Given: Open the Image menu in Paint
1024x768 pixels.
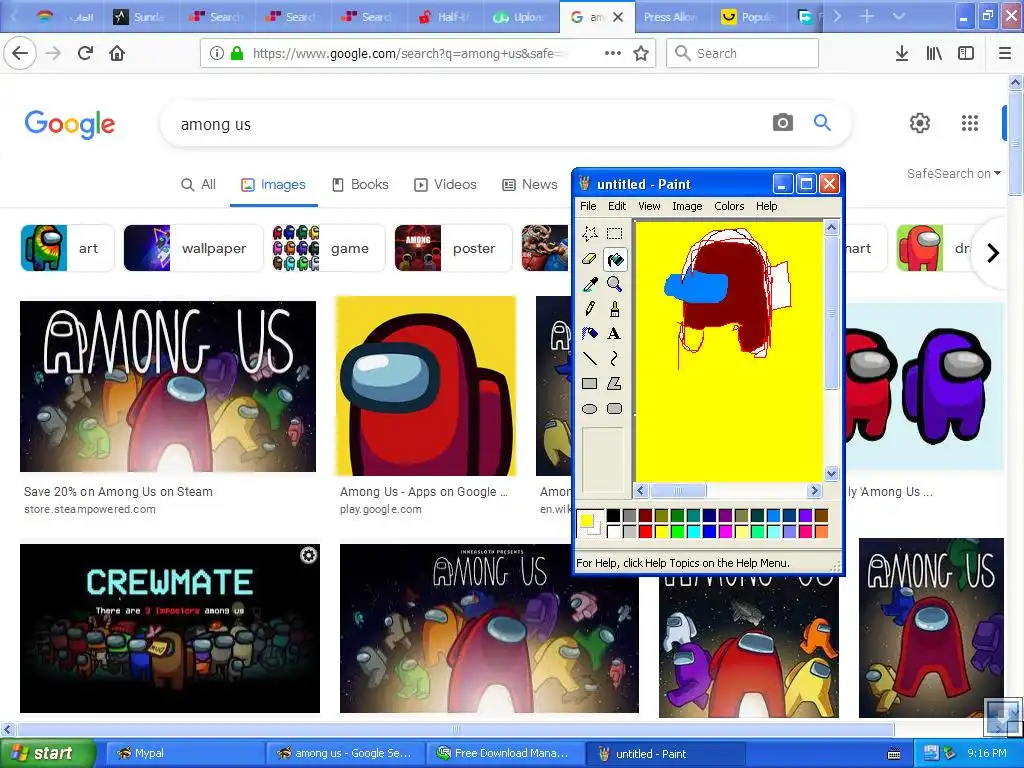Looking at the screenshot, I should tap(687, 206).
